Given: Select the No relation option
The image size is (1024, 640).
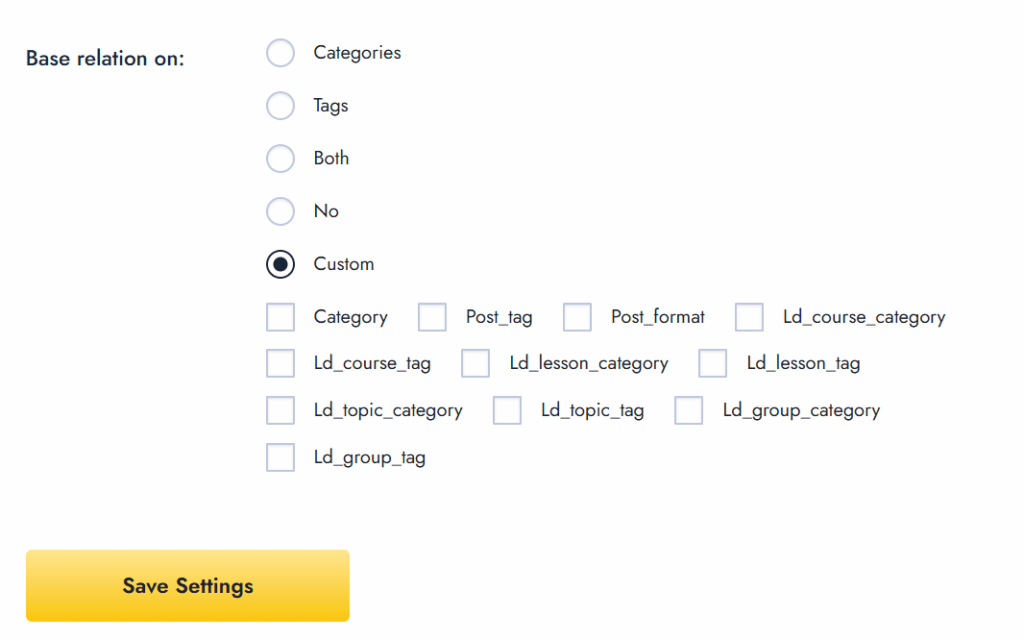Looking at the screenshot, I should point(280,211).
